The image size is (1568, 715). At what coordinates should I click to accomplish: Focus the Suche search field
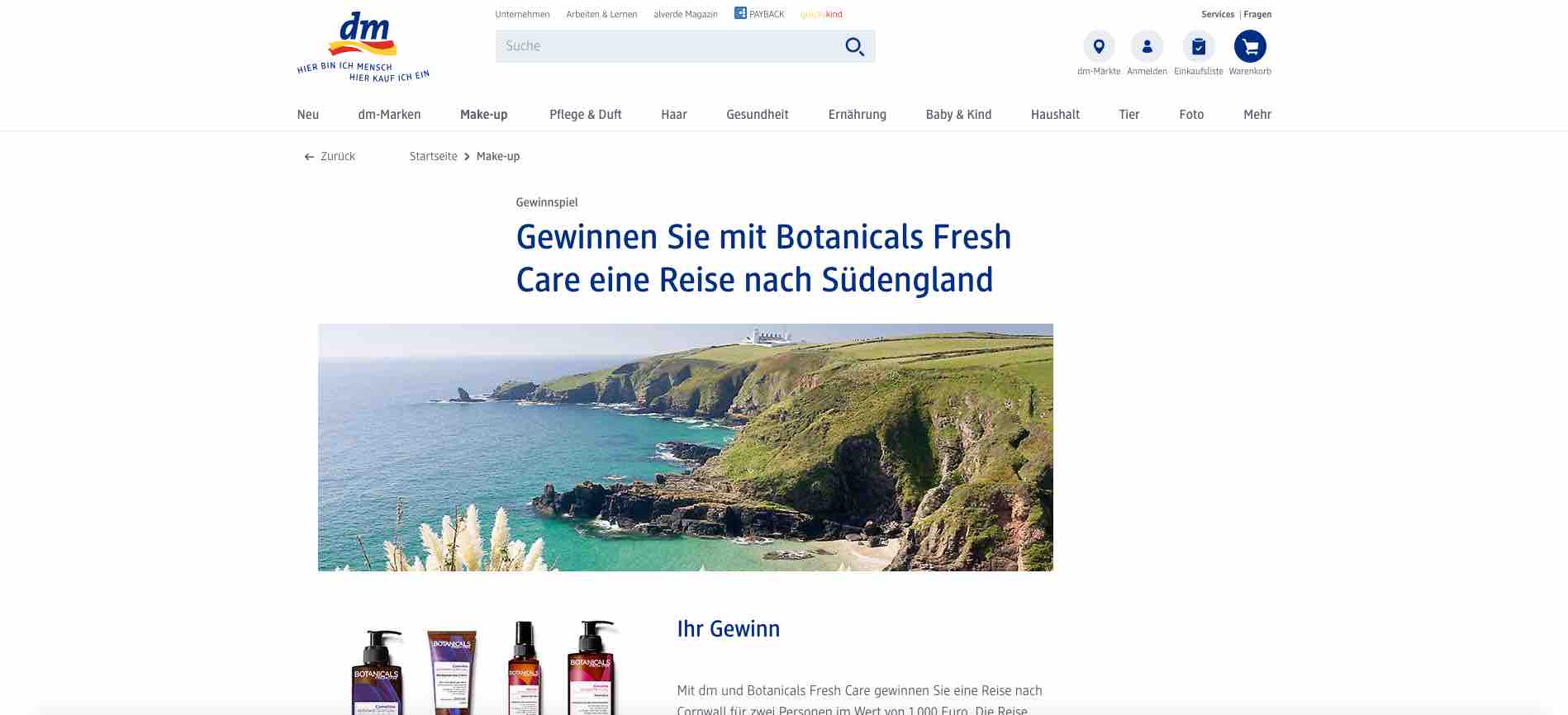tap(685, 46)
